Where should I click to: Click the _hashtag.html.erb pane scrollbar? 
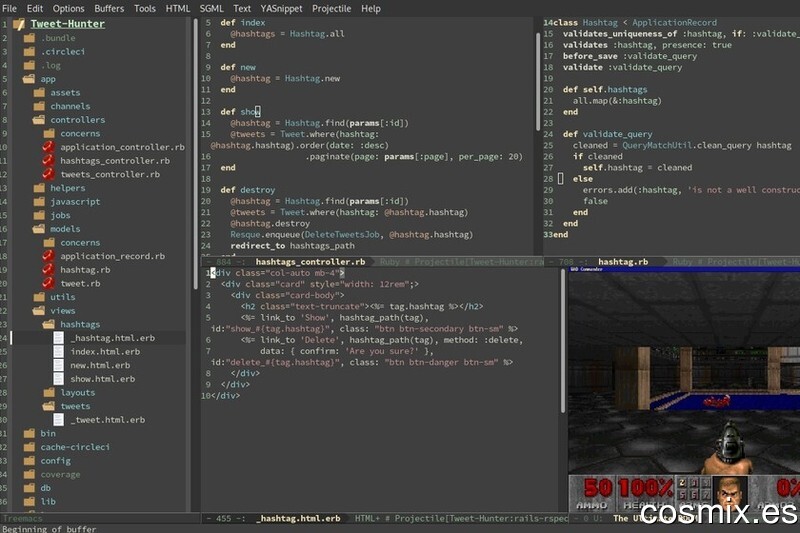563,341
